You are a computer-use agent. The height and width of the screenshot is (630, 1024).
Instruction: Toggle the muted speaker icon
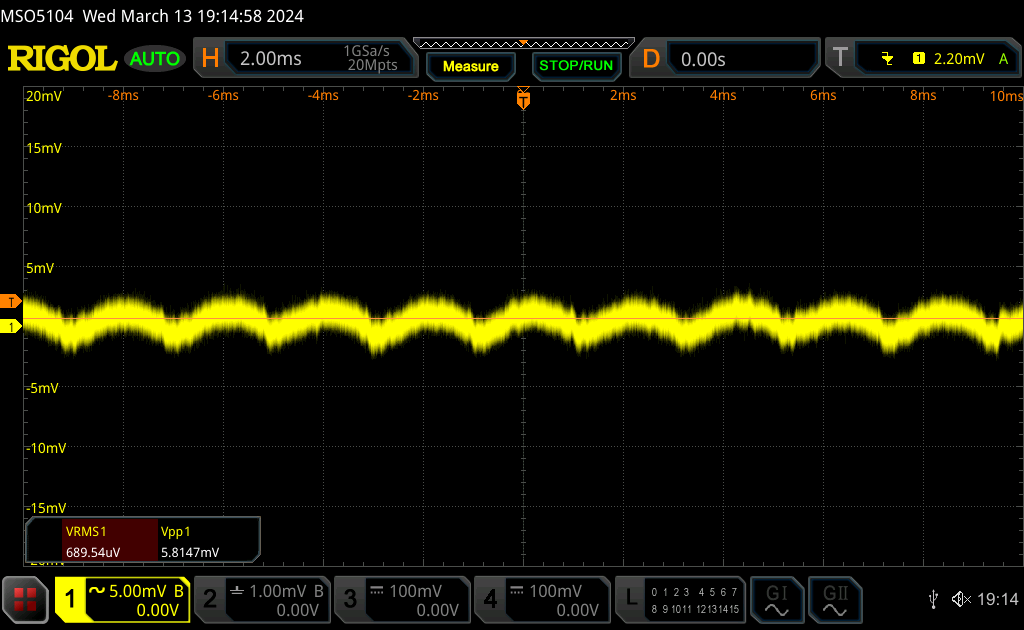click(961, 599)
